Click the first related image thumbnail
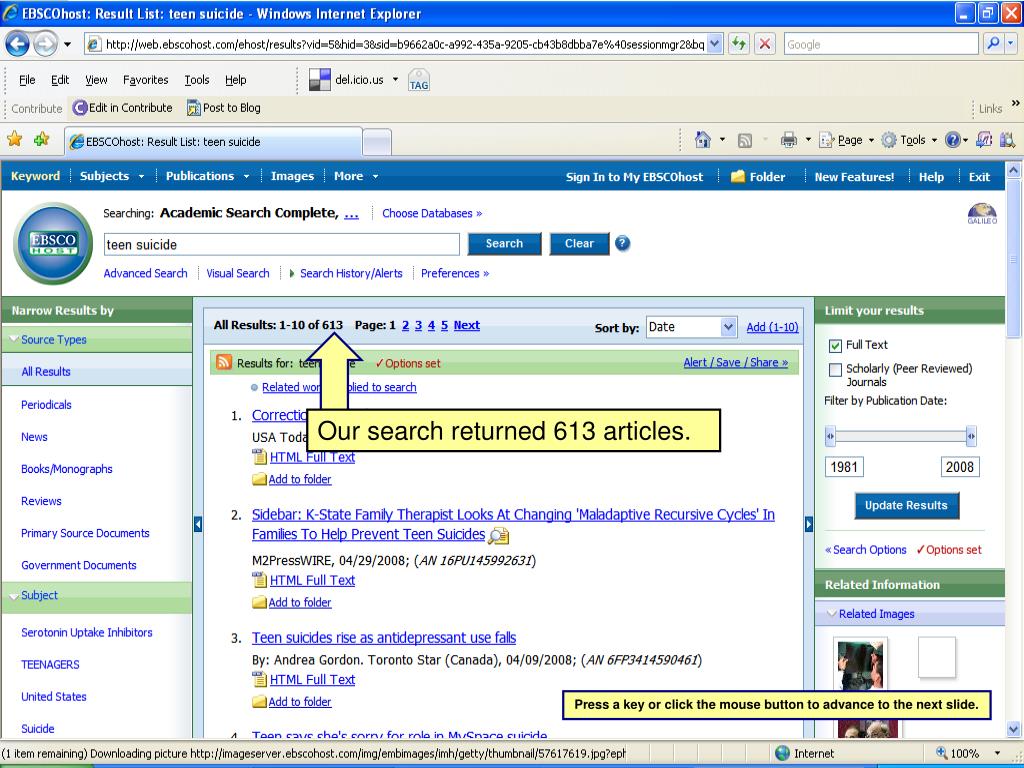1024x768 pixels. click(x=861, y=663)
